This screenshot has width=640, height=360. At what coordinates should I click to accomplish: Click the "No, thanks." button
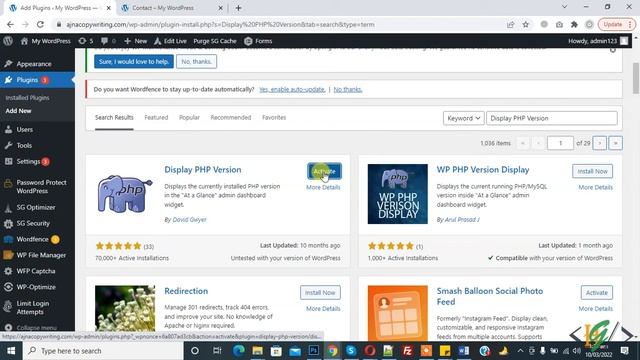tap(196, 62)
